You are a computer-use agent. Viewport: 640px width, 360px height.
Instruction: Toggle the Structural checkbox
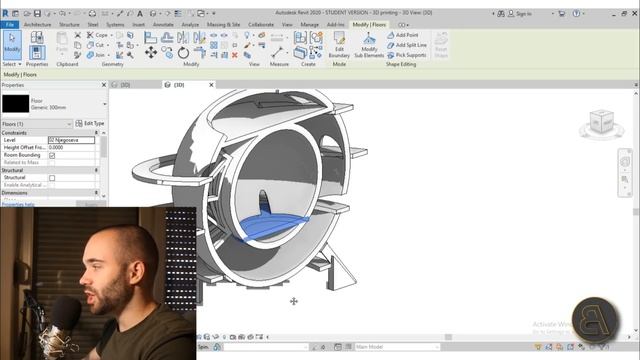click(x=52, y=178)
